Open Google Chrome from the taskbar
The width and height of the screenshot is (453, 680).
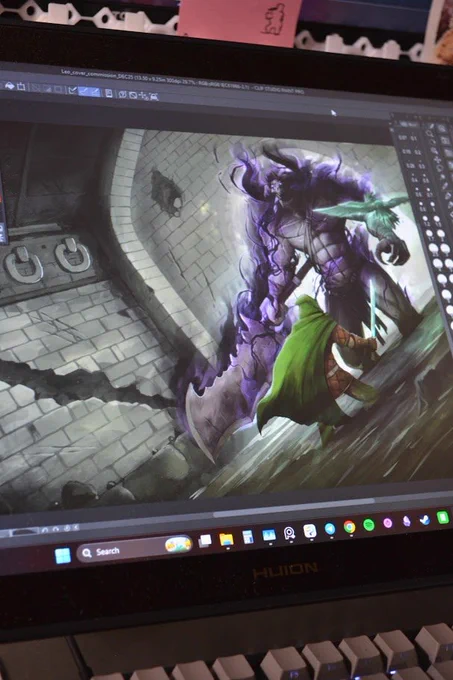pos(349,526)
